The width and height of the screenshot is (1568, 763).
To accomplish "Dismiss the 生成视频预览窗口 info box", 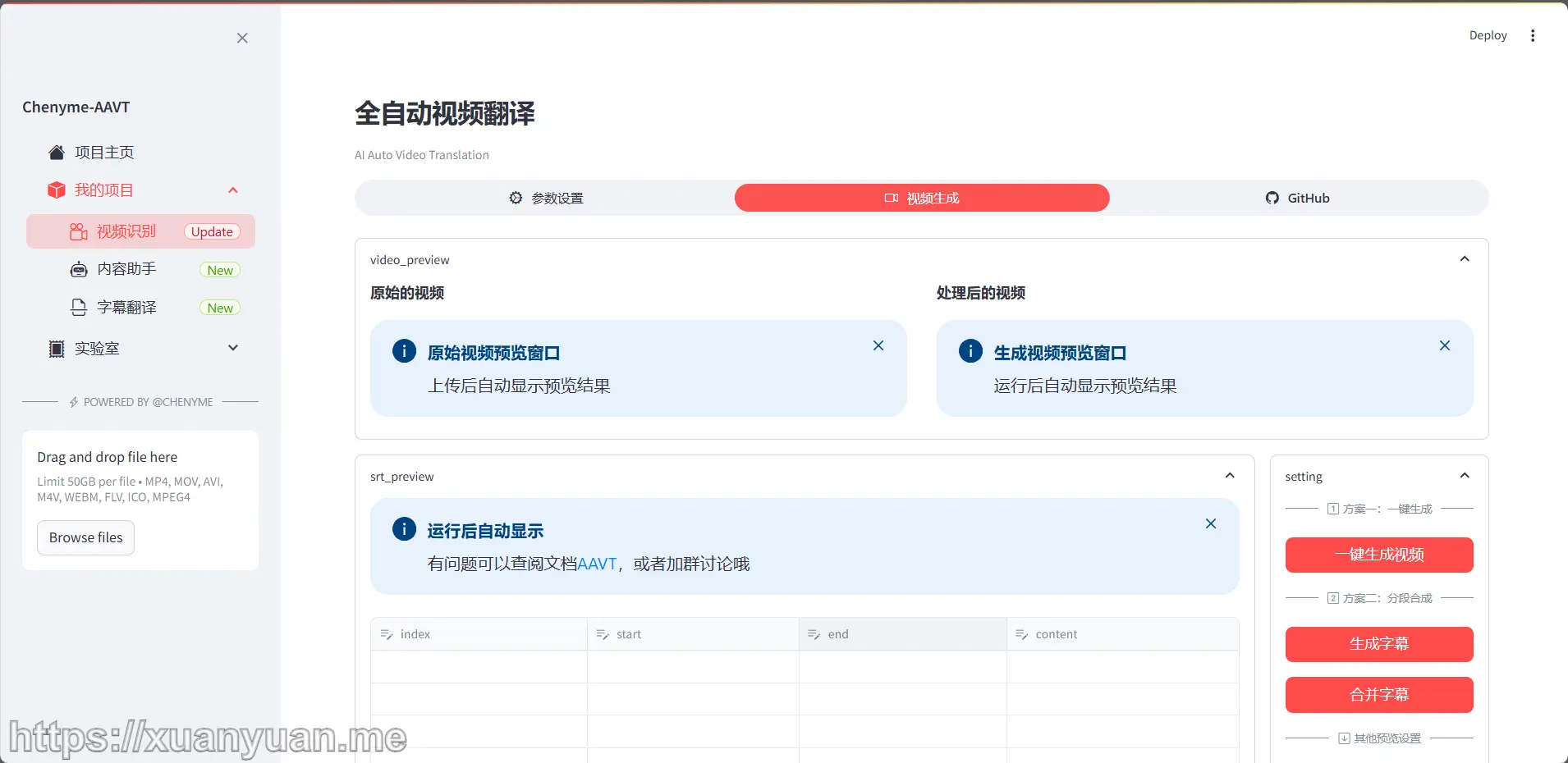I will pyautogui.click(x=1445, y=345).
